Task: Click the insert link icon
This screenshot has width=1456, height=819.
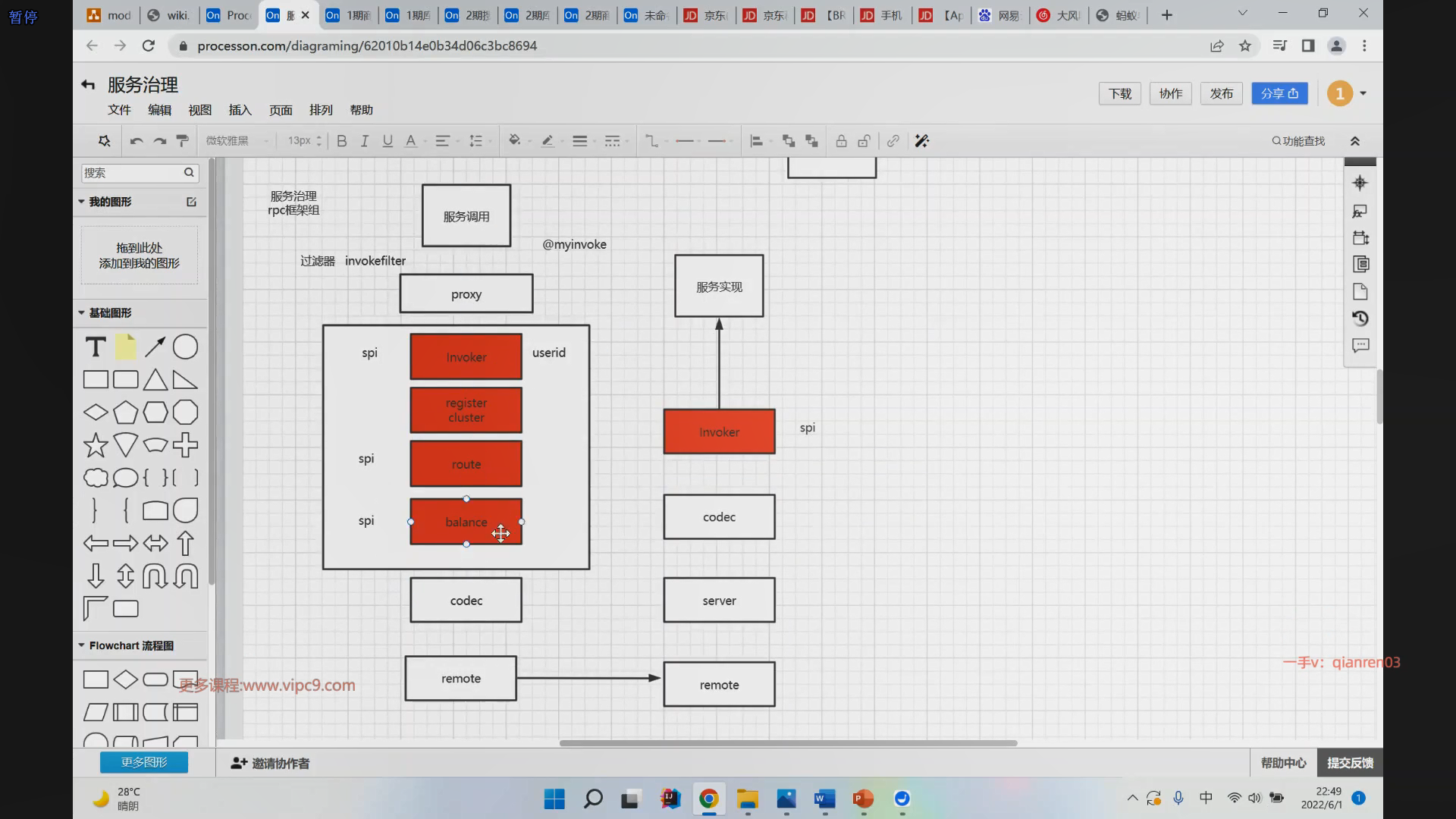Action: pyautogui.click(x=893, y=141)
